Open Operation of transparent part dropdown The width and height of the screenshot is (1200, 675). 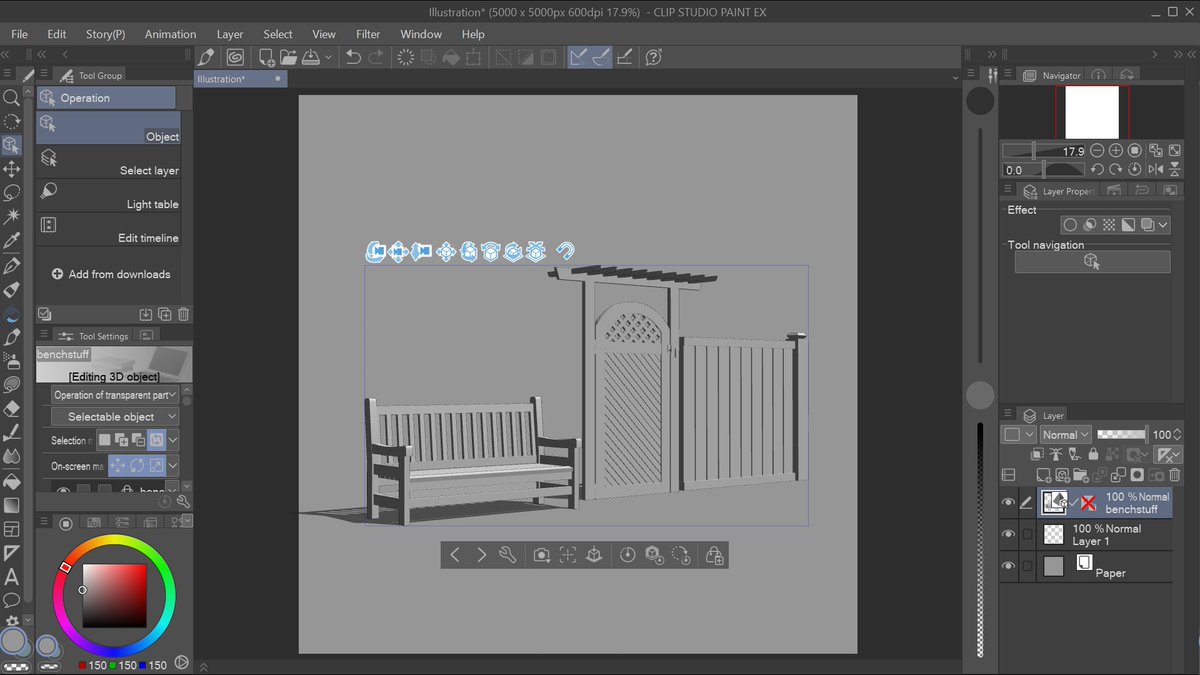tap(114, 395)
